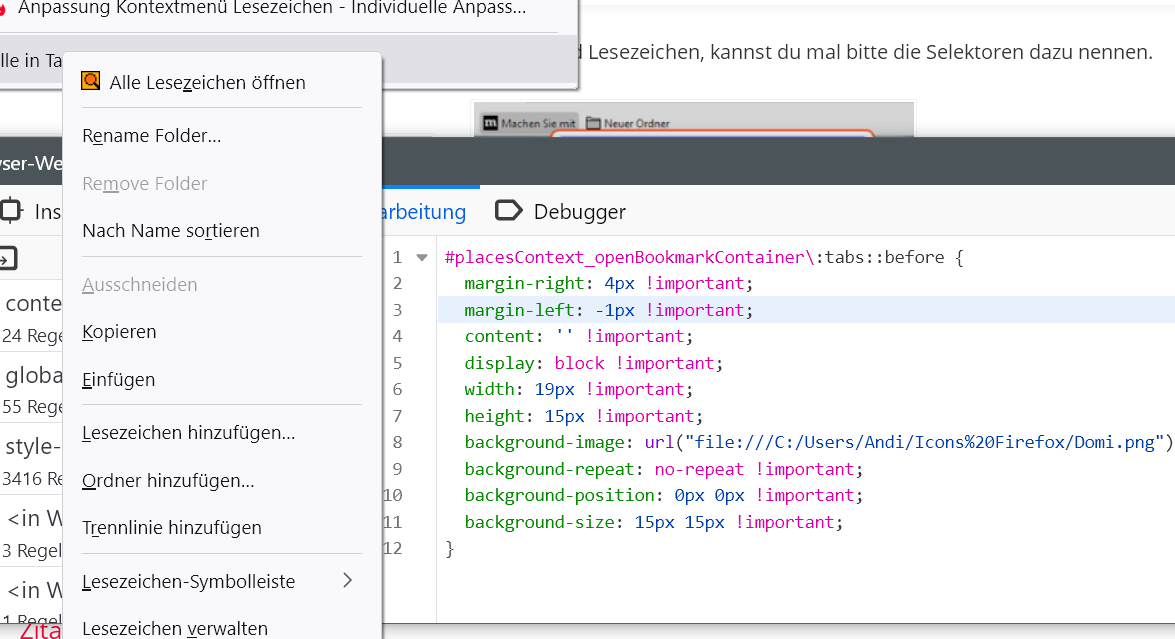Viewport: 1175px width, 639px height.
Task: Click the black 'm' Machen Sie mit icon
Action: click(490, 123)
